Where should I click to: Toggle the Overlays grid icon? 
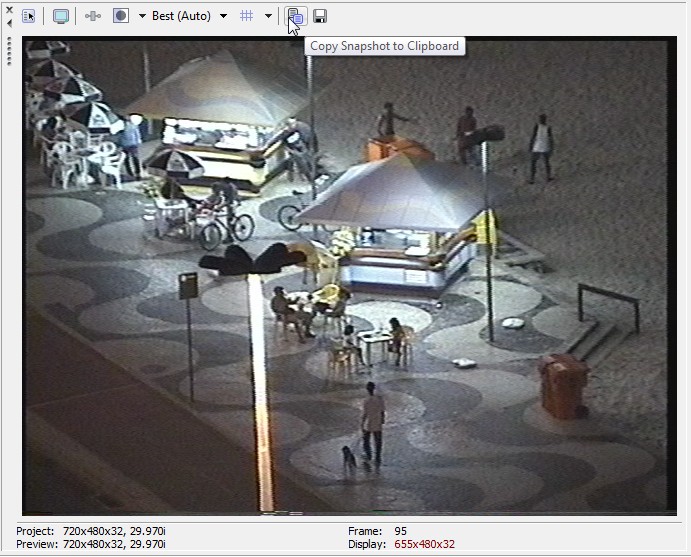pos(247,16)
